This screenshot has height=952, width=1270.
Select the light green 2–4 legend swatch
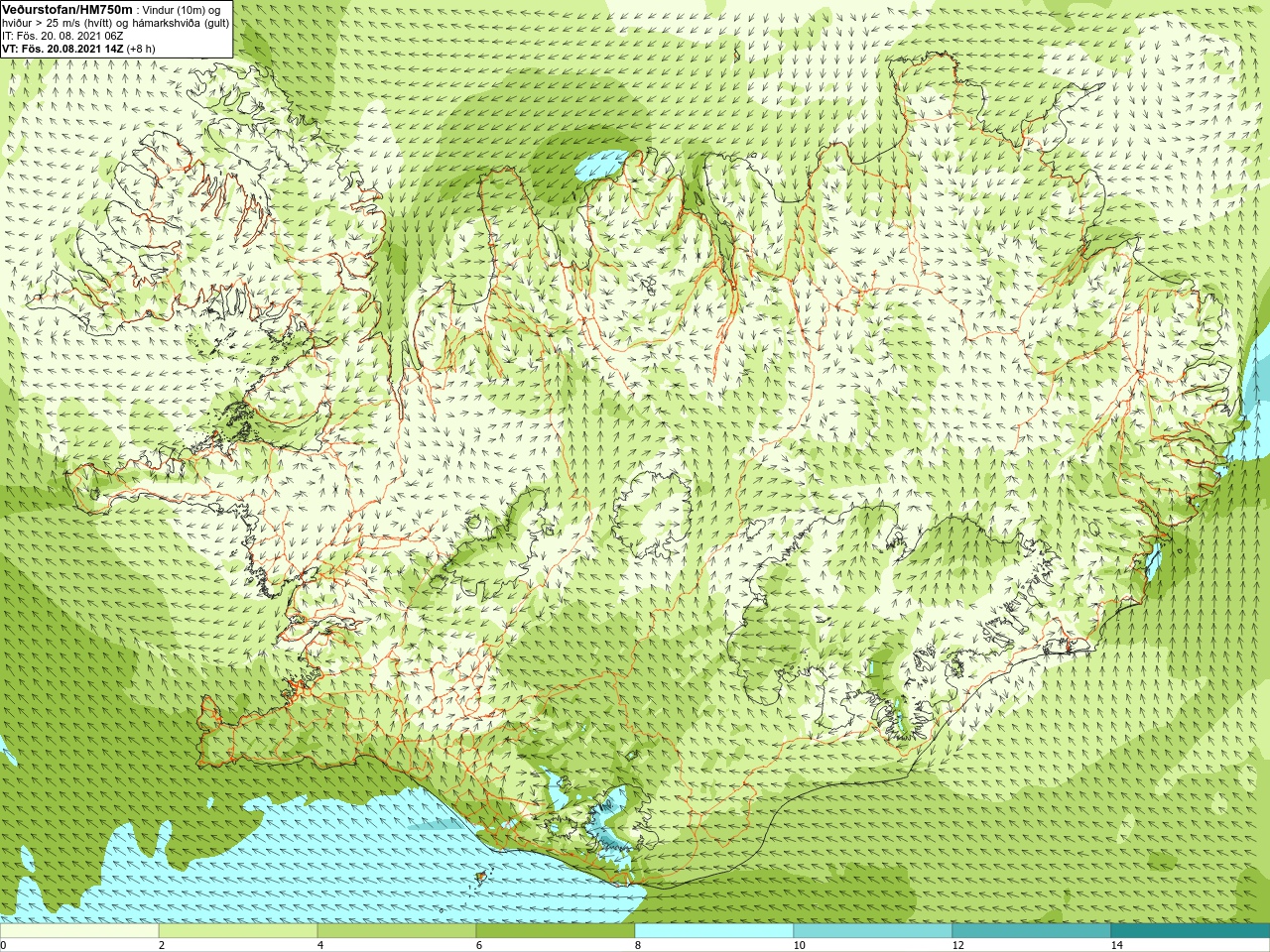pyautogui.click(x=238, y=931)
